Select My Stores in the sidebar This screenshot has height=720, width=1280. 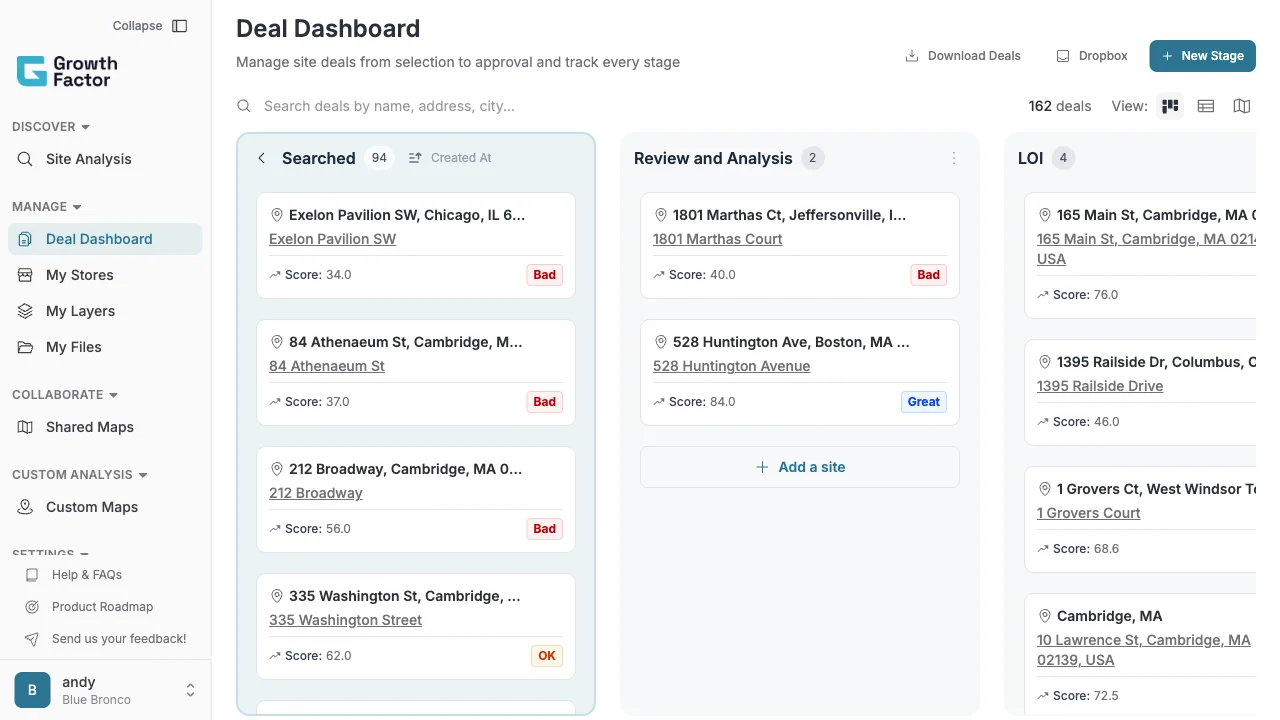tap(80, 275)
